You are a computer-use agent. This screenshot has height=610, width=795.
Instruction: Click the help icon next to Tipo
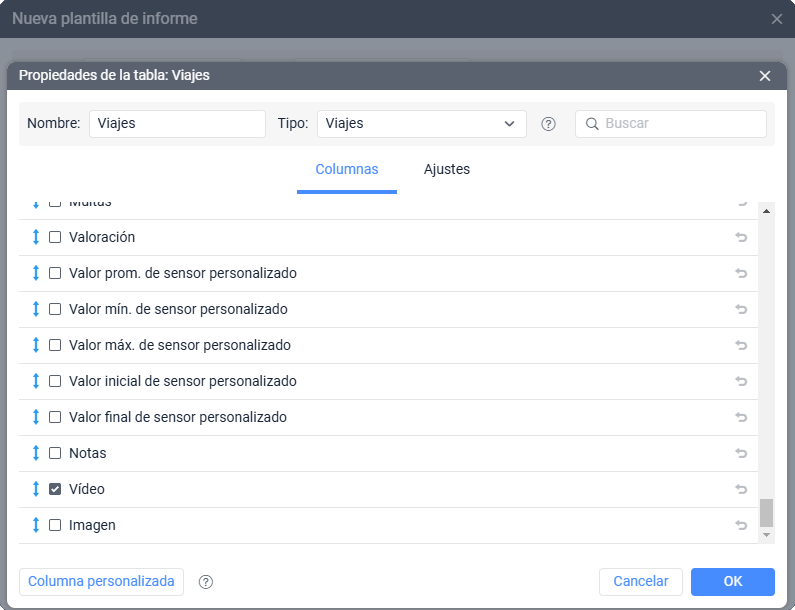click(x=548, y=124)
